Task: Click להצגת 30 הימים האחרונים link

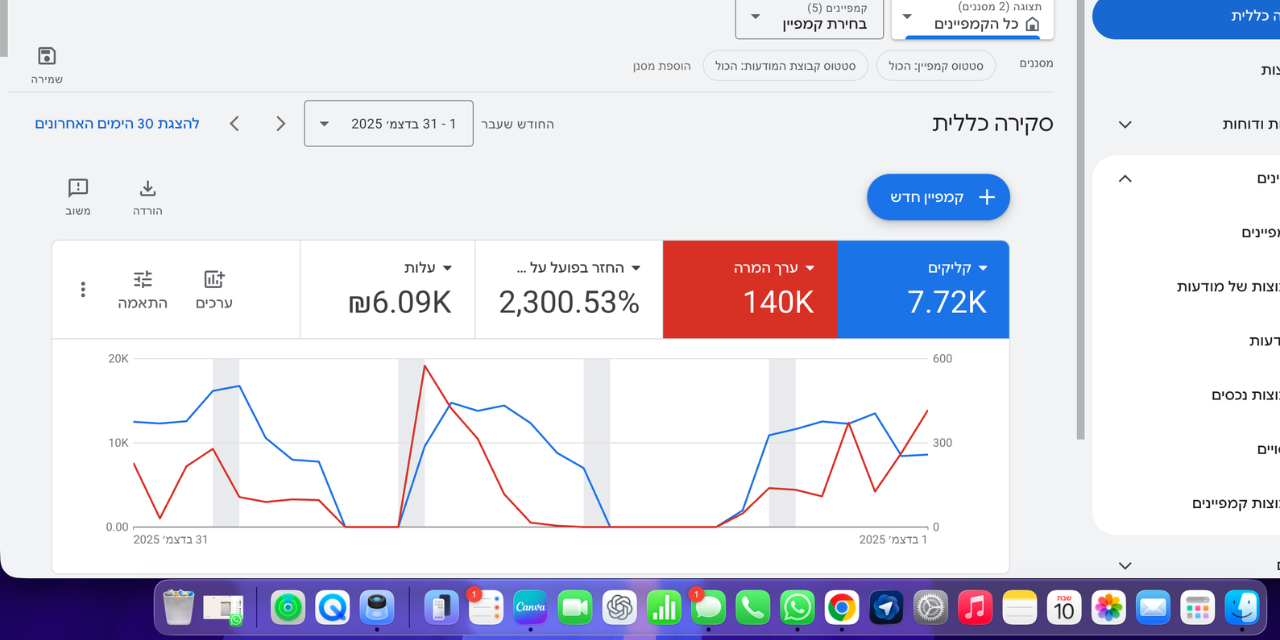Action: 117,124
